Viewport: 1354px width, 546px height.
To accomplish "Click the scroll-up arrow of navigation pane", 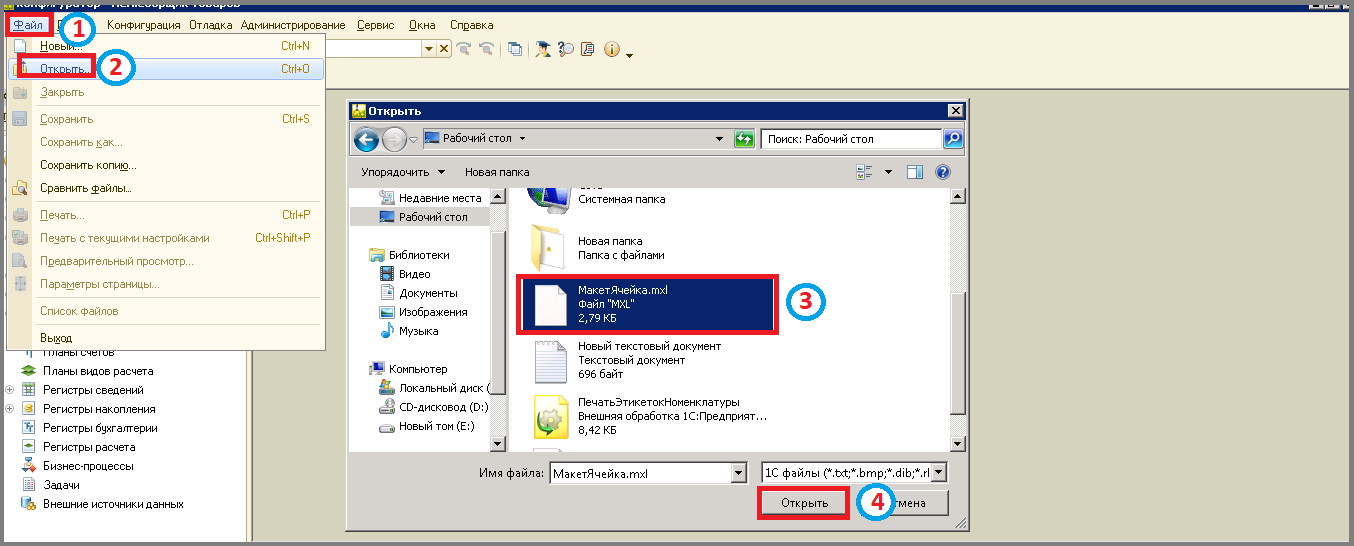I will click(498, 196).
